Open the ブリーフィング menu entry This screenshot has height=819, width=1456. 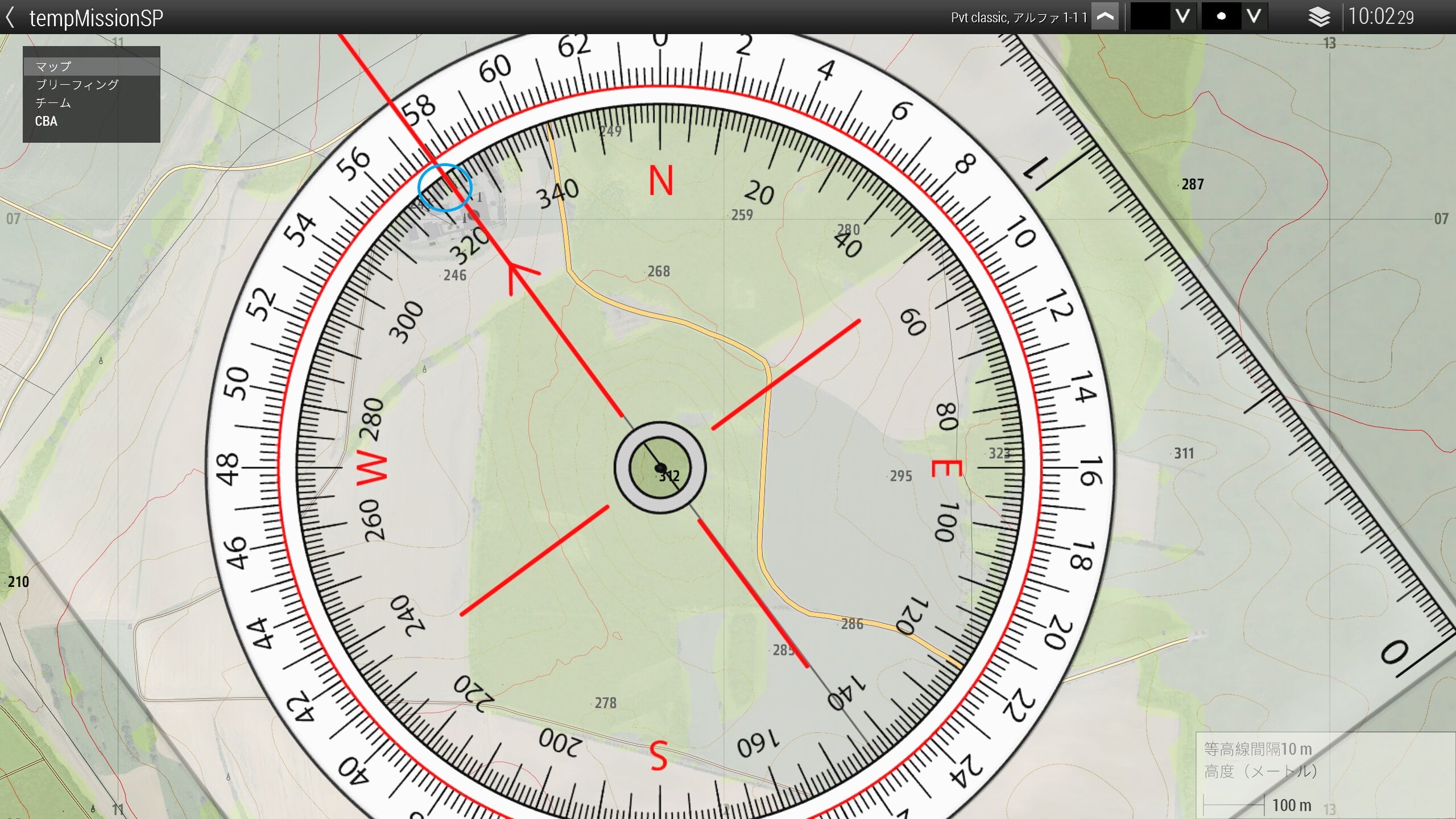(x=92, y=85)
